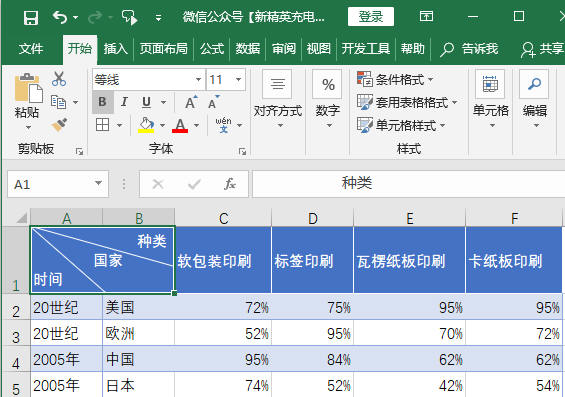The image size is (565, 397).
Task: Apply cell borders icon
Action: tap(102, 125)
